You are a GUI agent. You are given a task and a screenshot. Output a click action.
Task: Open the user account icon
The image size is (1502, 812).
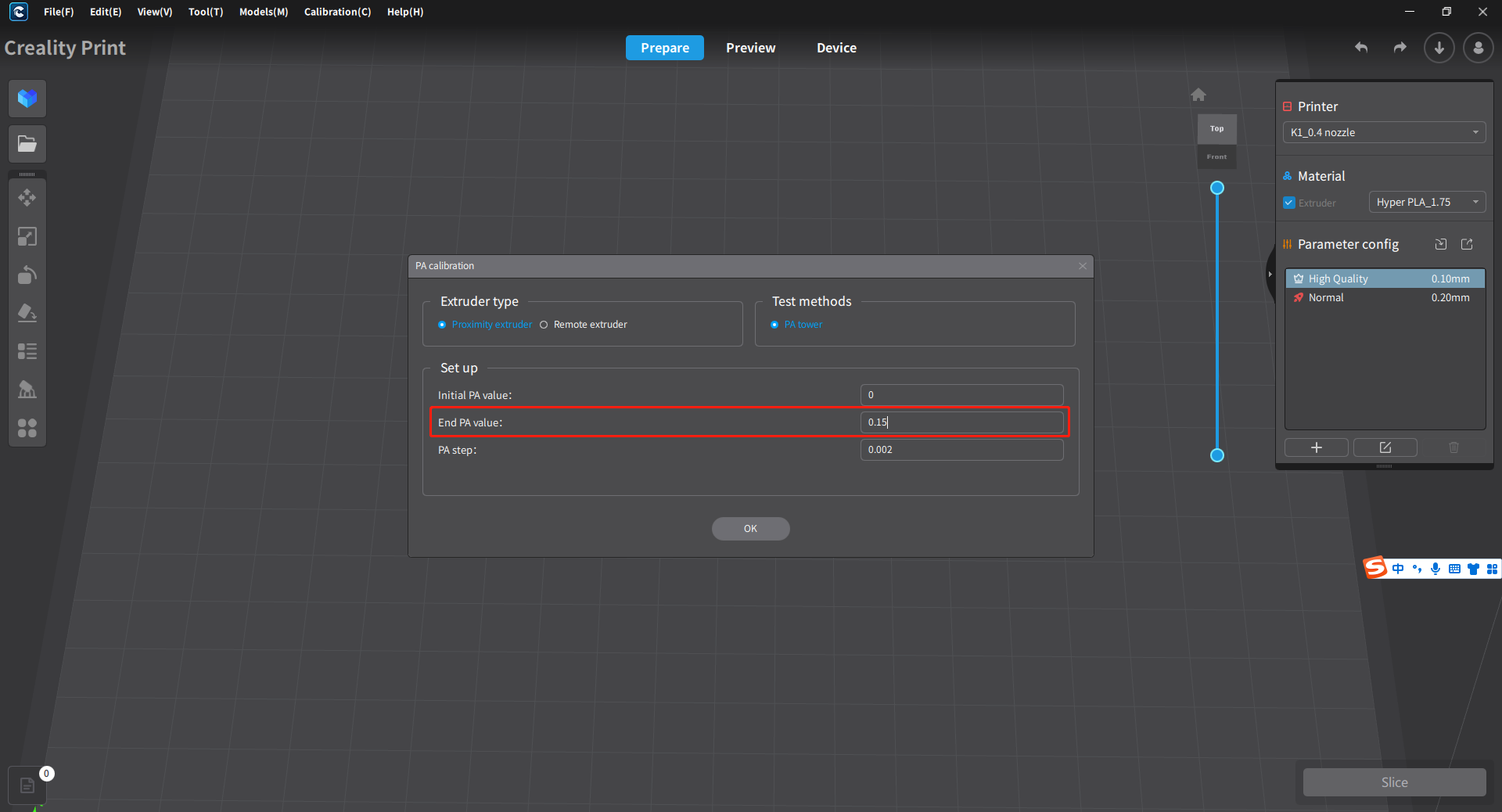(x=1479, y=48)
